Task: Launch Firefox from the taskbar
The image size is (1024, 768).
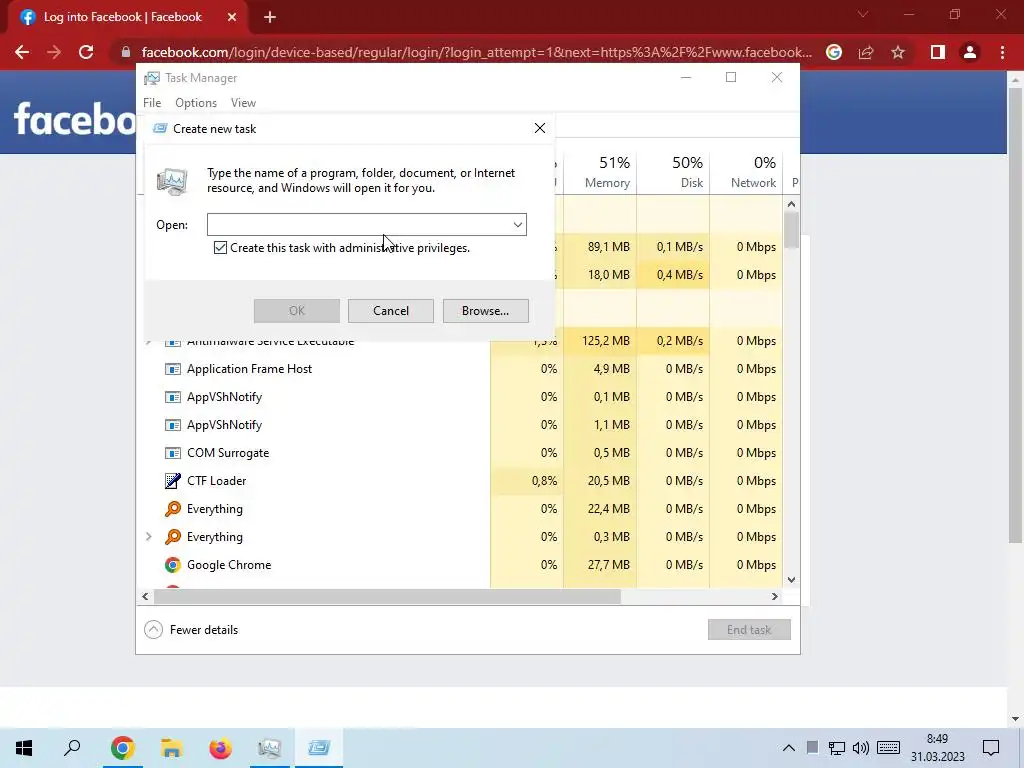Action: (x=220, y=748)
